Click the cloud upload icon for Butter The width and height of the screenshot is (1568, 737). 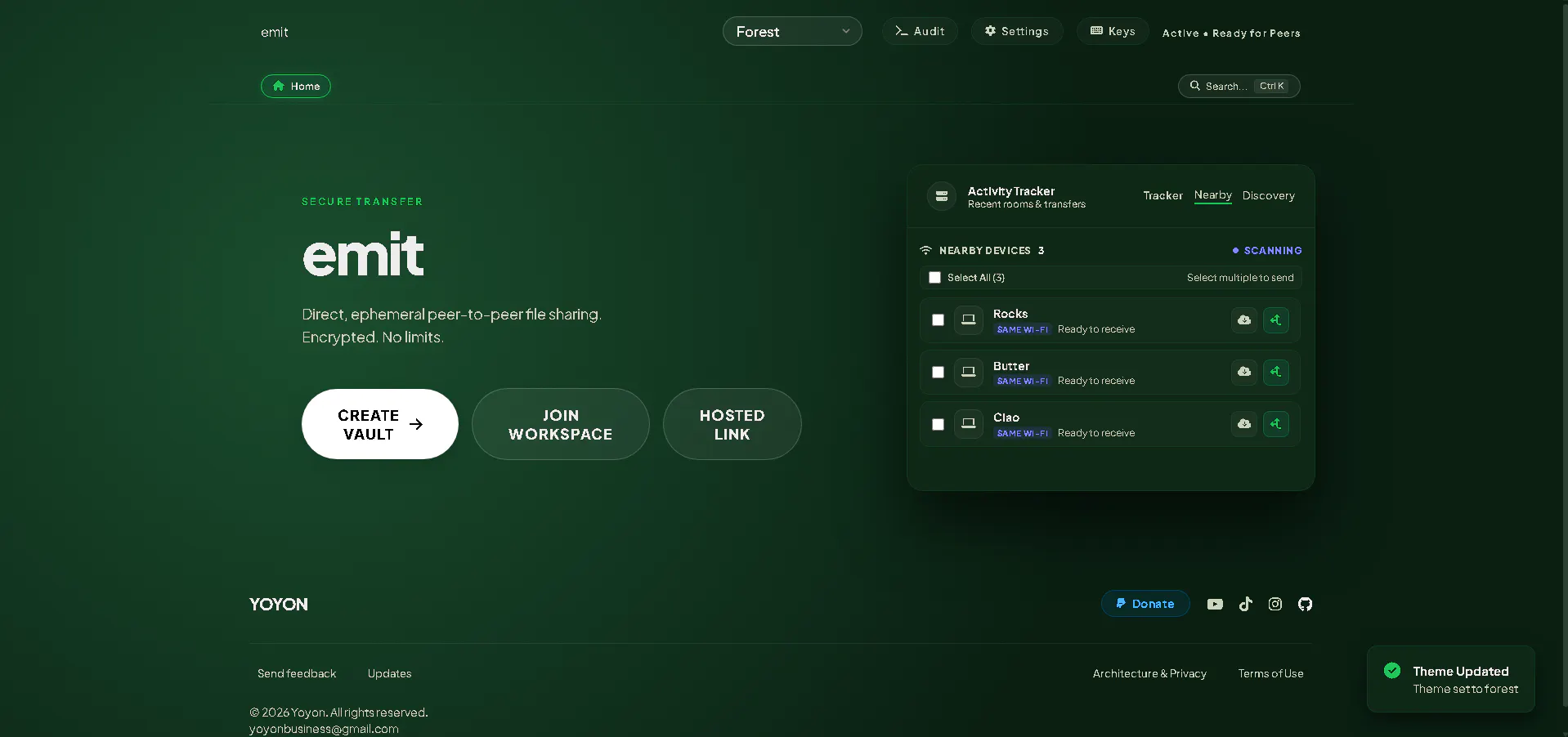point(1244,372)
